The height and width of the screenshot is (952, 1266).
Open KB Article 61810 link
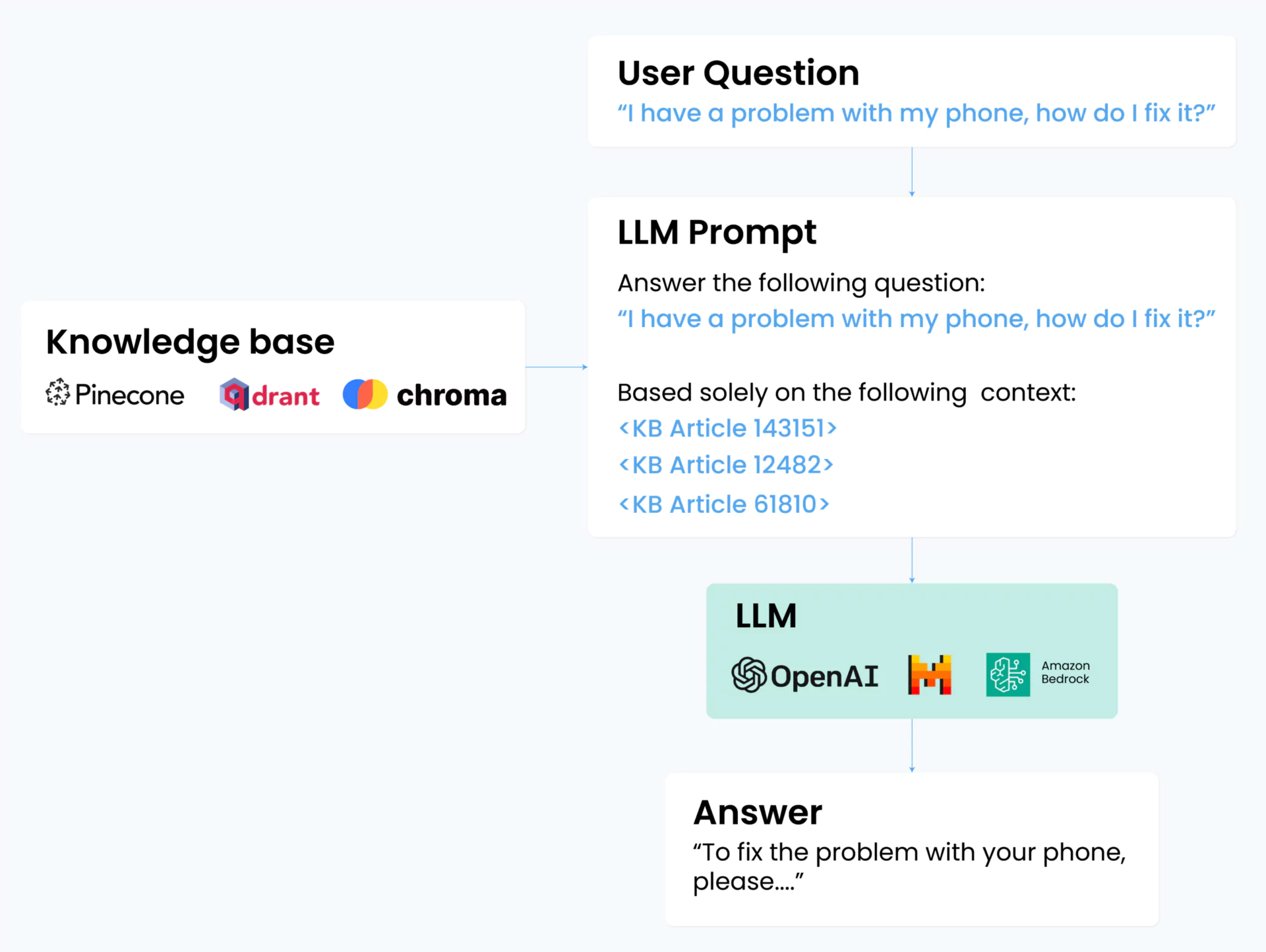pyautogui.click(x=724, y=504)
